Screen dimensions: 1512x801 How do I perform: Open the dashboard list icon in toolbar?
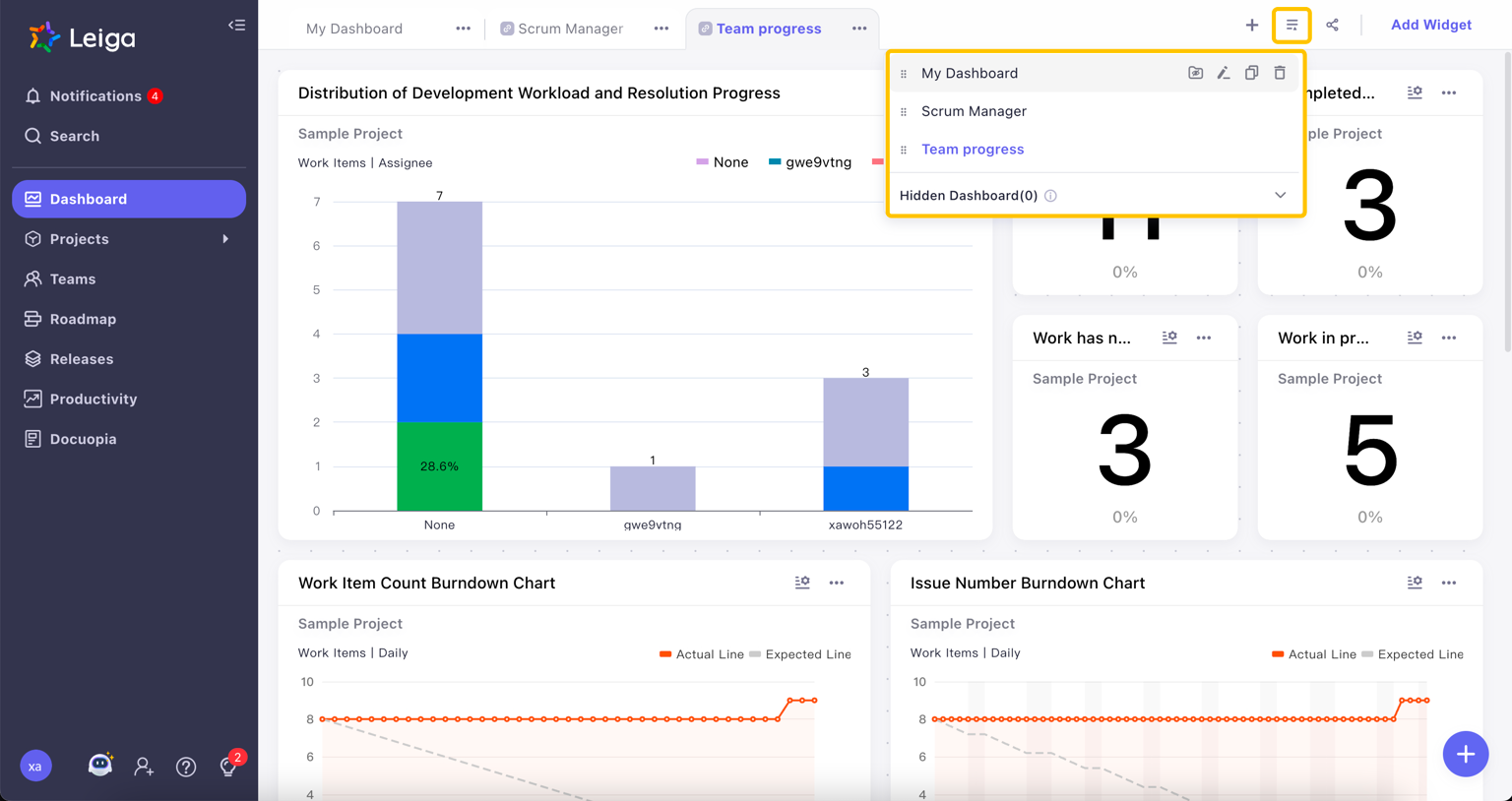point(1291,26)
